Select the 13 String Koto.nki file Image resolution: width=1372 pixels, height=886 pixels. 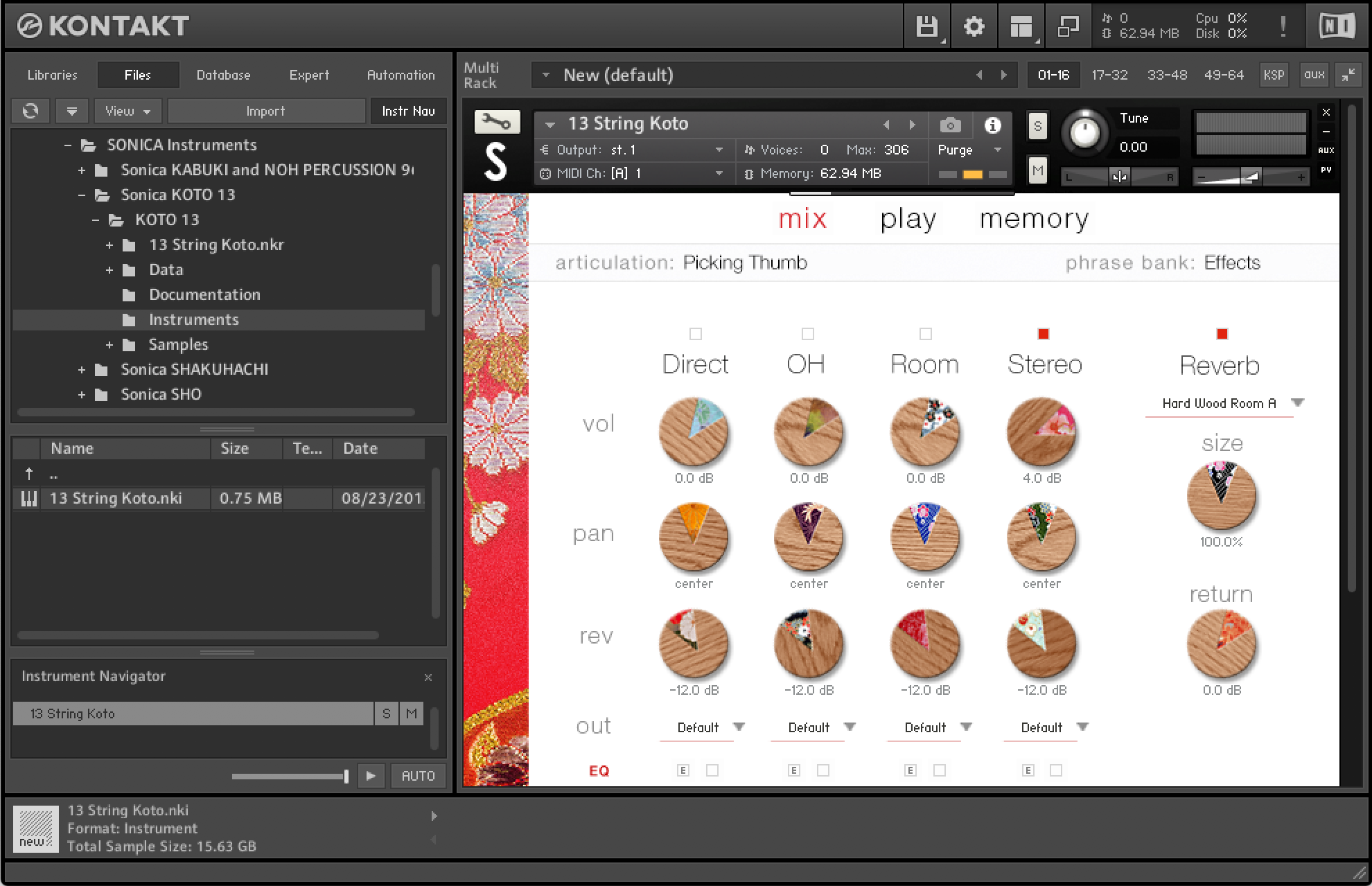tap(116, 498)
